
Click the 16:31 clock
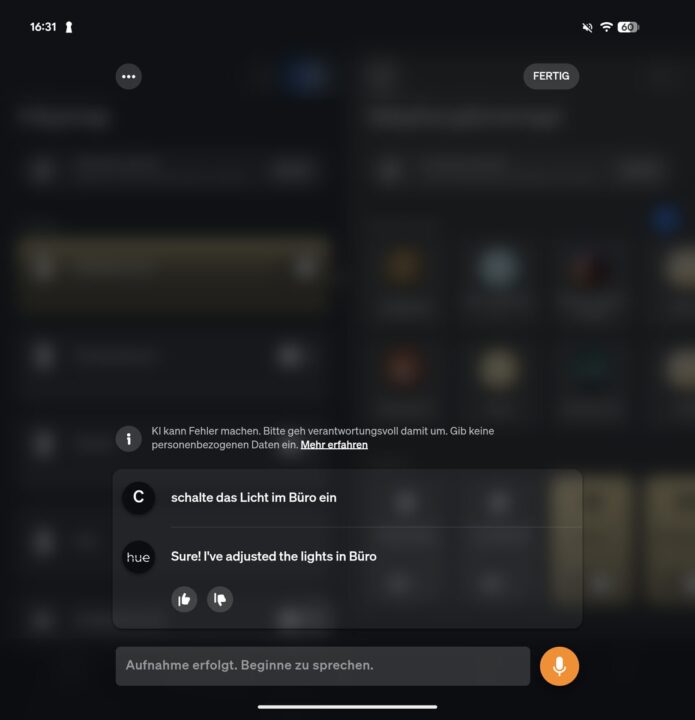pyautogui.click(x=43, y=27)
